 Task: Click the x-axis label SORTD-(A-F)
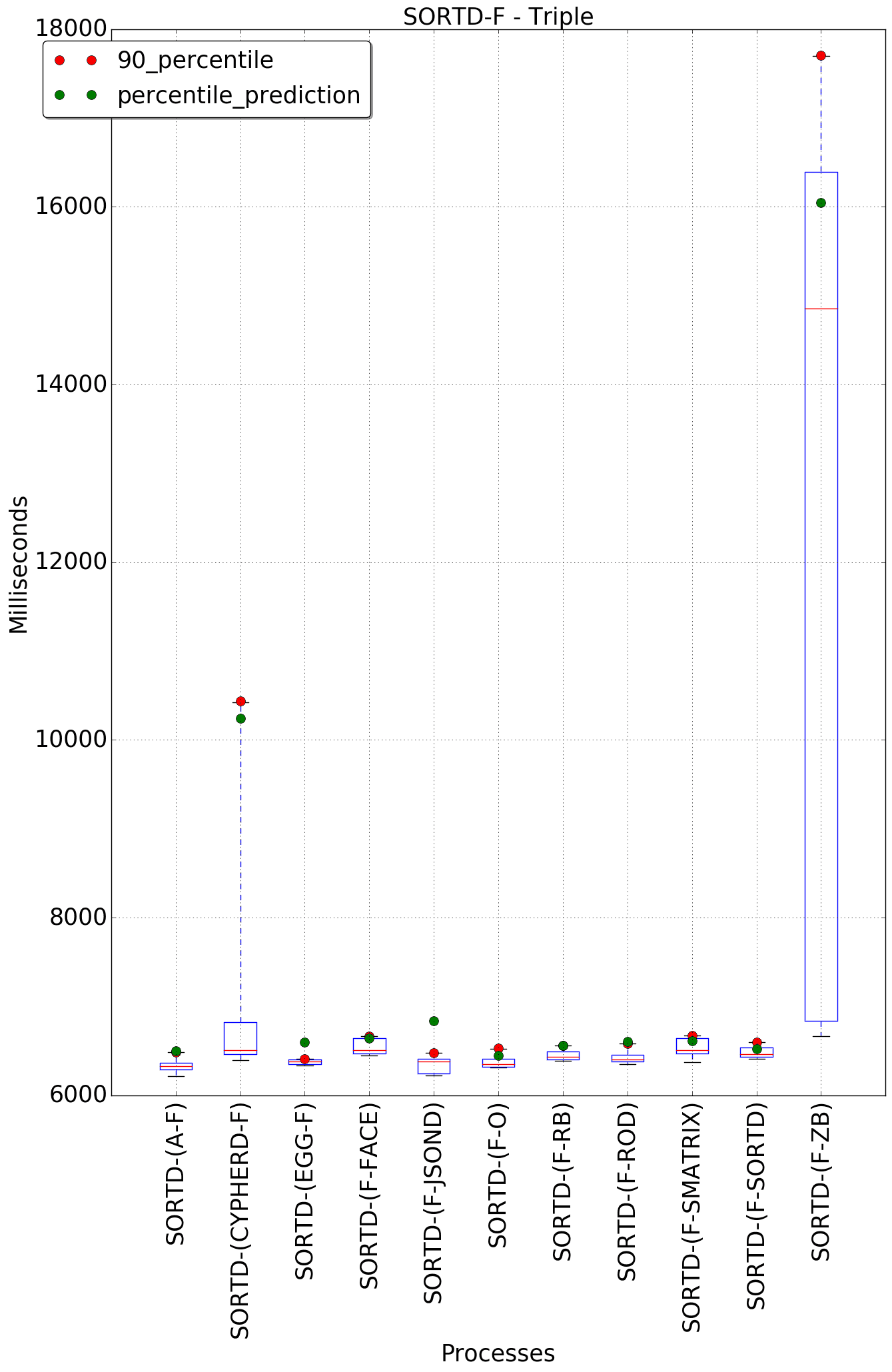[x=175, y=1173]
